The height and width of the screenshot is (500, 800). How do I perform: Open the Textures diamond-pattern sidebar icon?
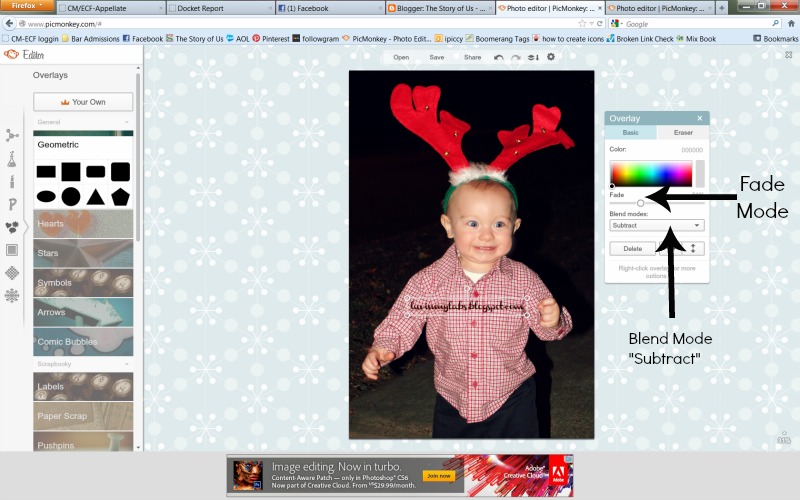click(12, 273)
